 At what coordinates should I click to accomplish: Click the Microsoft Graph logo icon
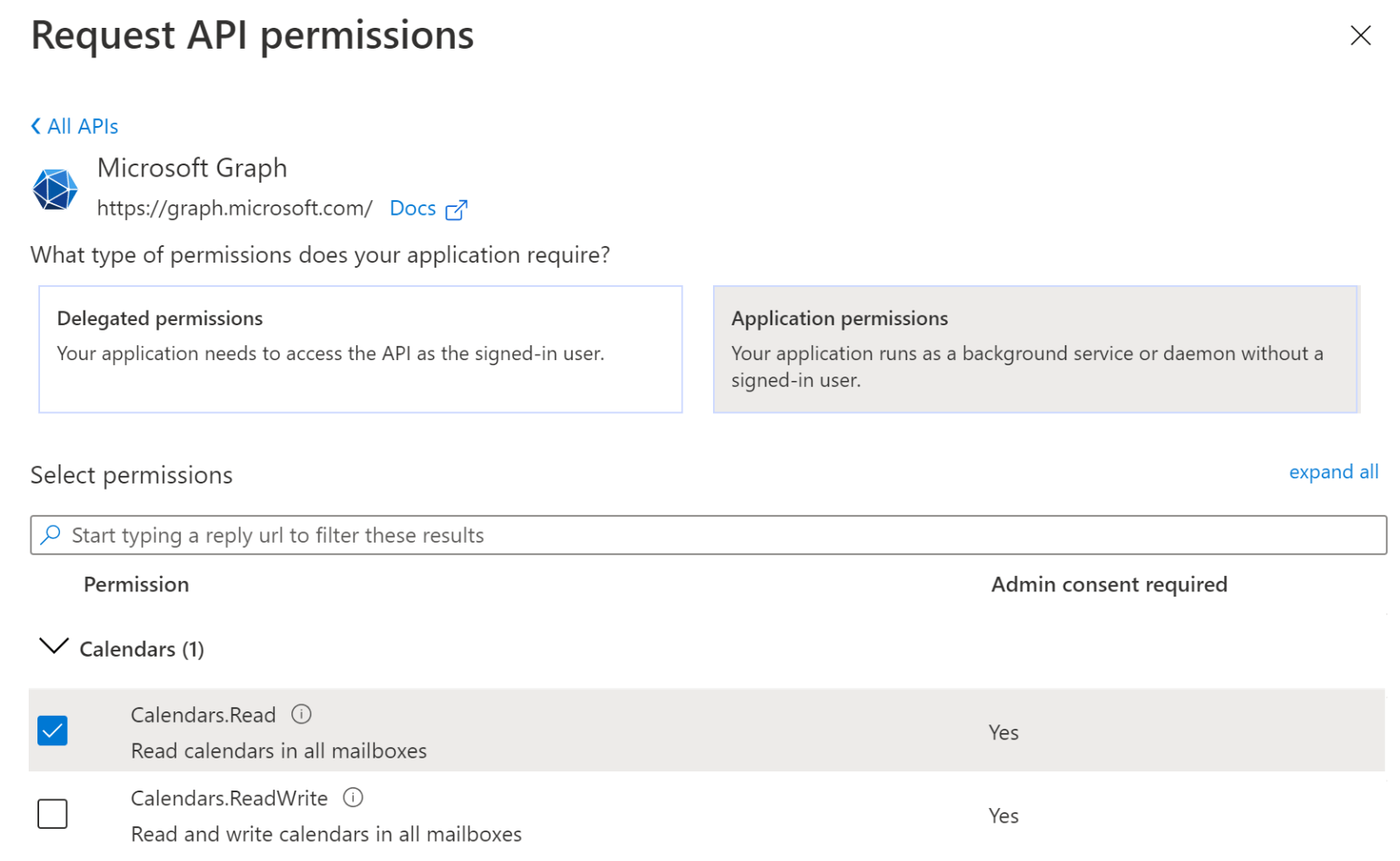tap(55, 189)
